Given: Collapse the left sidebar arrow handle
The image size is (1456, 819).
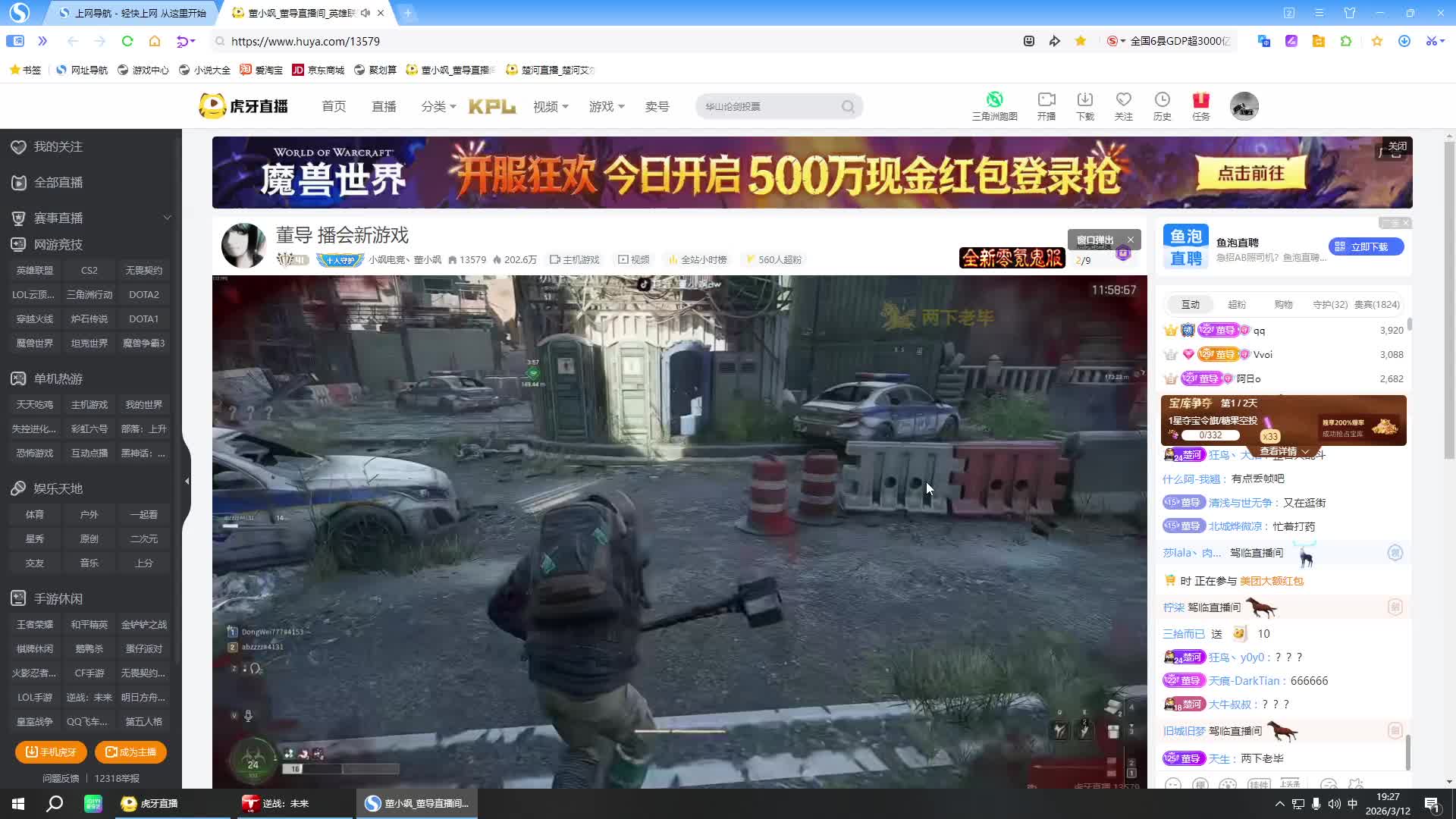Looking at the screenshot, I should pyautogui.click(x=187, y=481).
